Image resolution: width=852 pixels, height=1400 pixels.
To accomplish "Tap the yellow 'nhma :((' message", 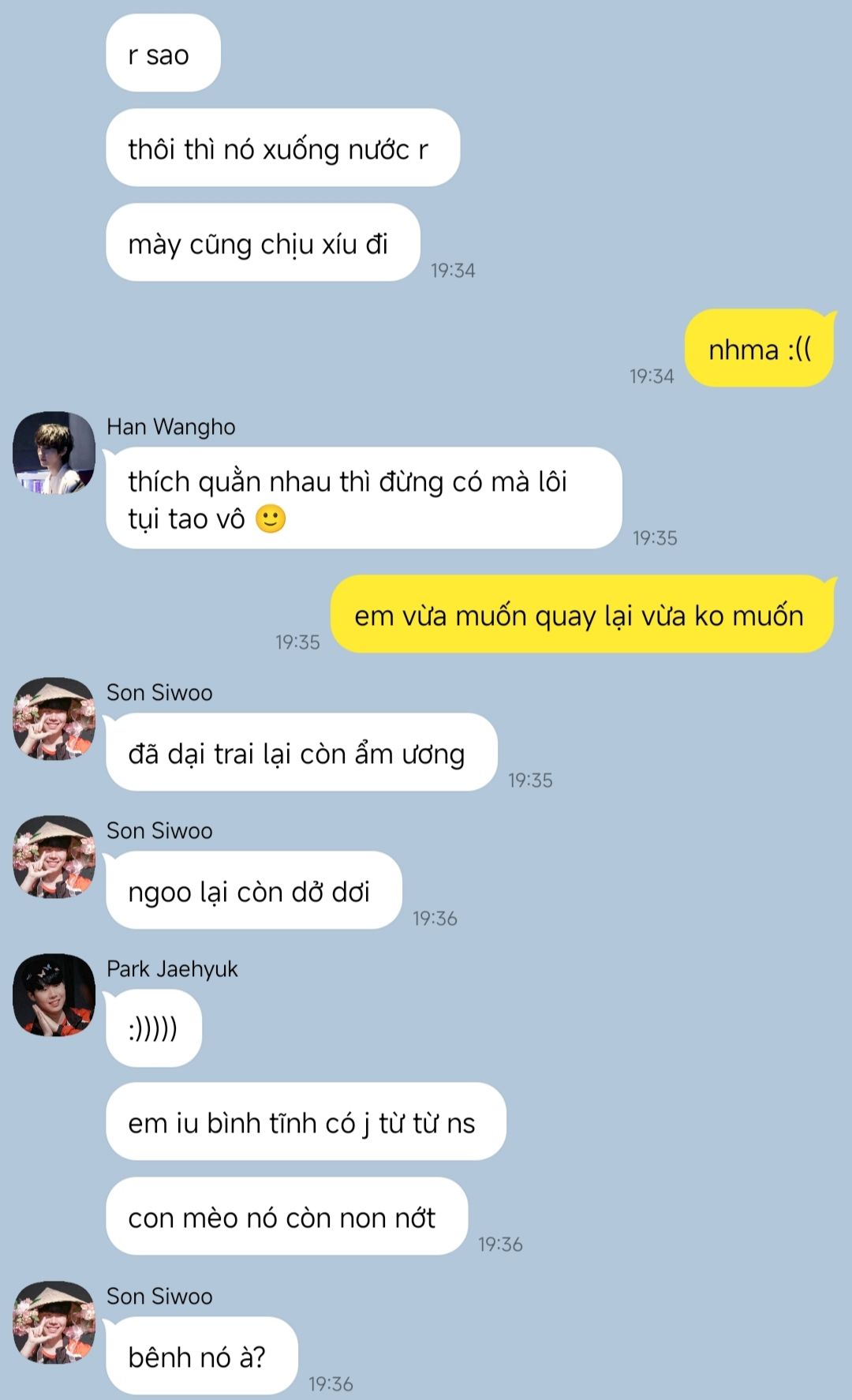I will pyautogui.click(x=759, y=348).
